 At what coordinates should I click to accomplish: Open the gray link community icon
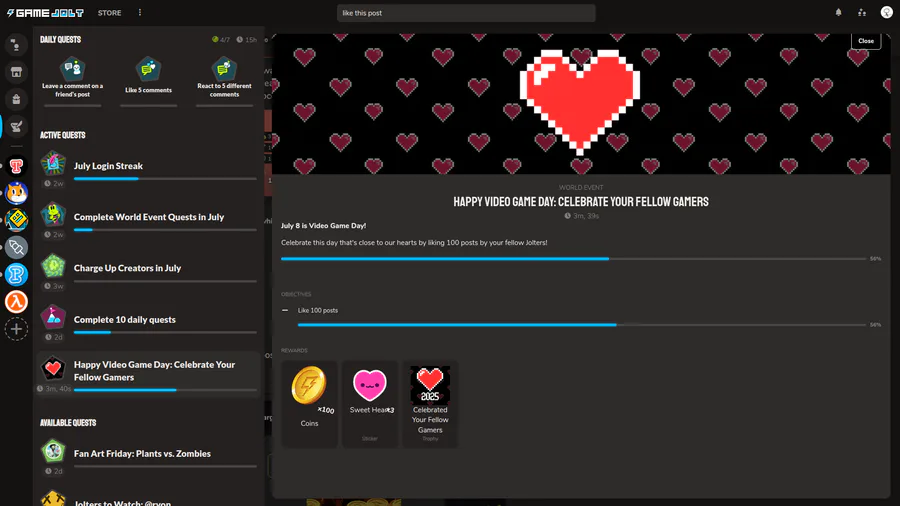pos(16,247)
